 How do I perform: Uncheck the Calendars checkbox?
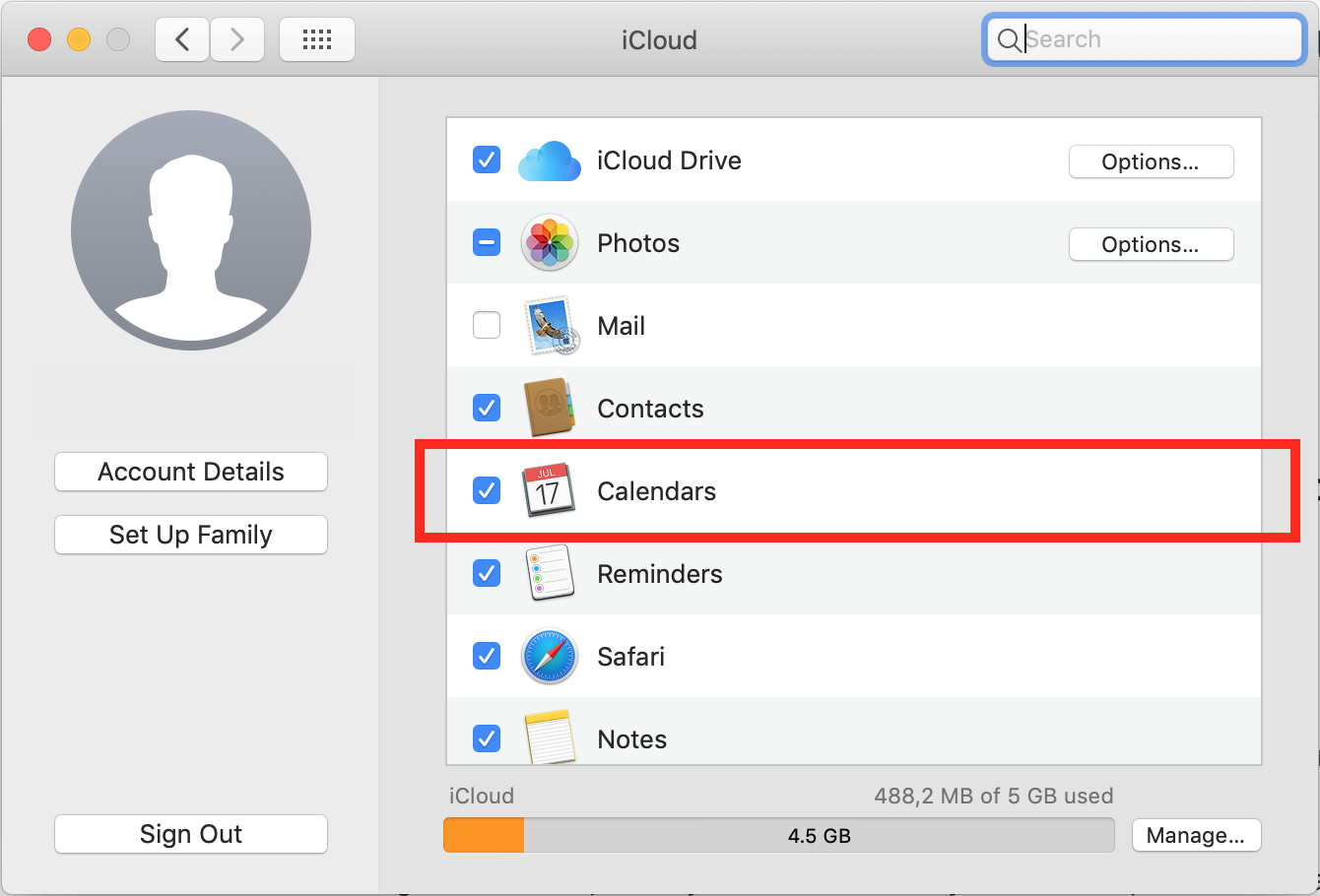(487, 490)
